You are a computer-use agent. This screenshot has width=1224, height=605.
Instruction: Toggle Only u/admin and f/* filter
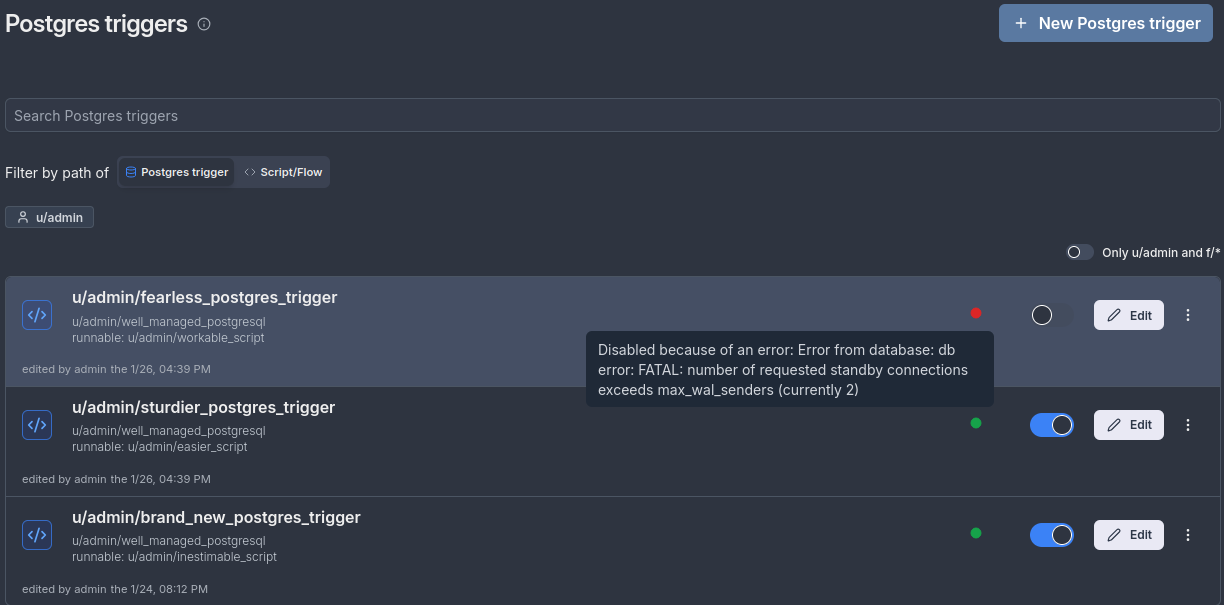[x=1080, y=253]
